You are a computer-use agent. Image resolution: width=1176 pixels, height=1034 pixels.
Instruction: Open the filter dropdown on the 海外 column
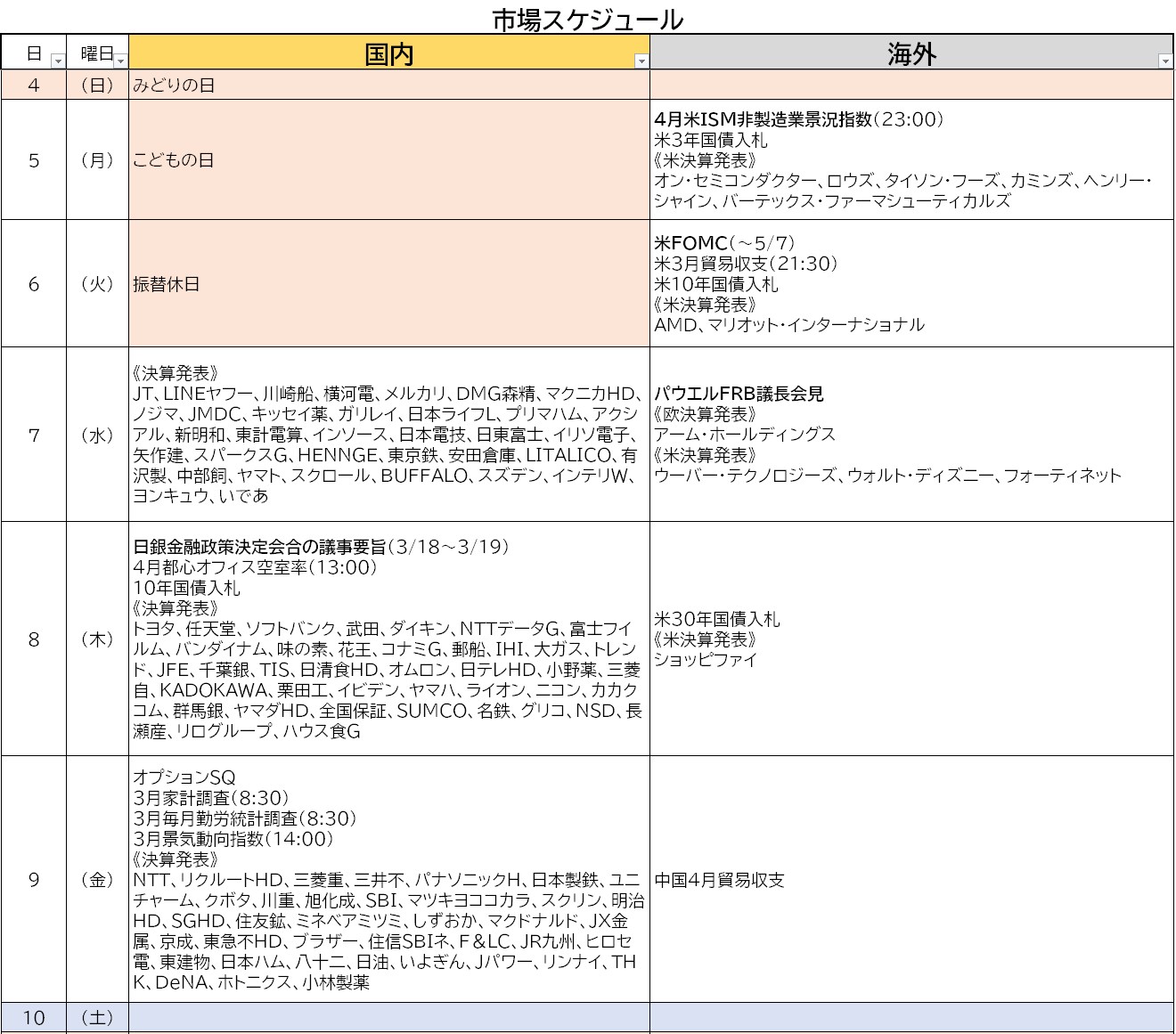pyautogui.click(x=1165, y=61)
